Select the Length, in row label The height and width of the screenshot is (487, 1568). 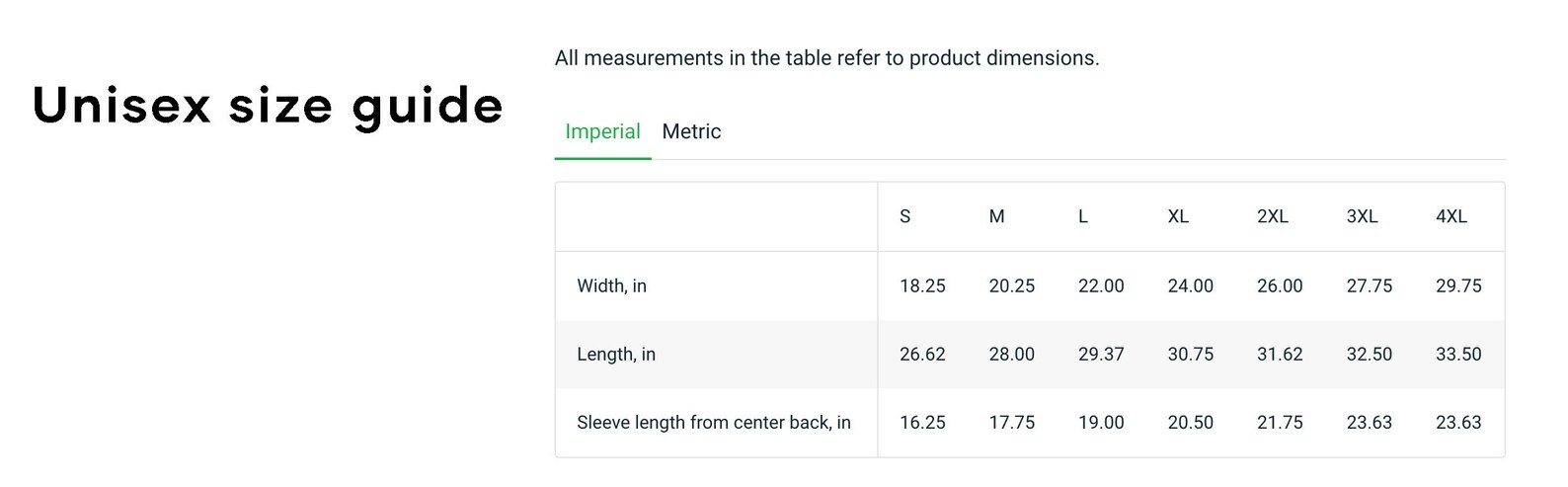coord(616,354)
